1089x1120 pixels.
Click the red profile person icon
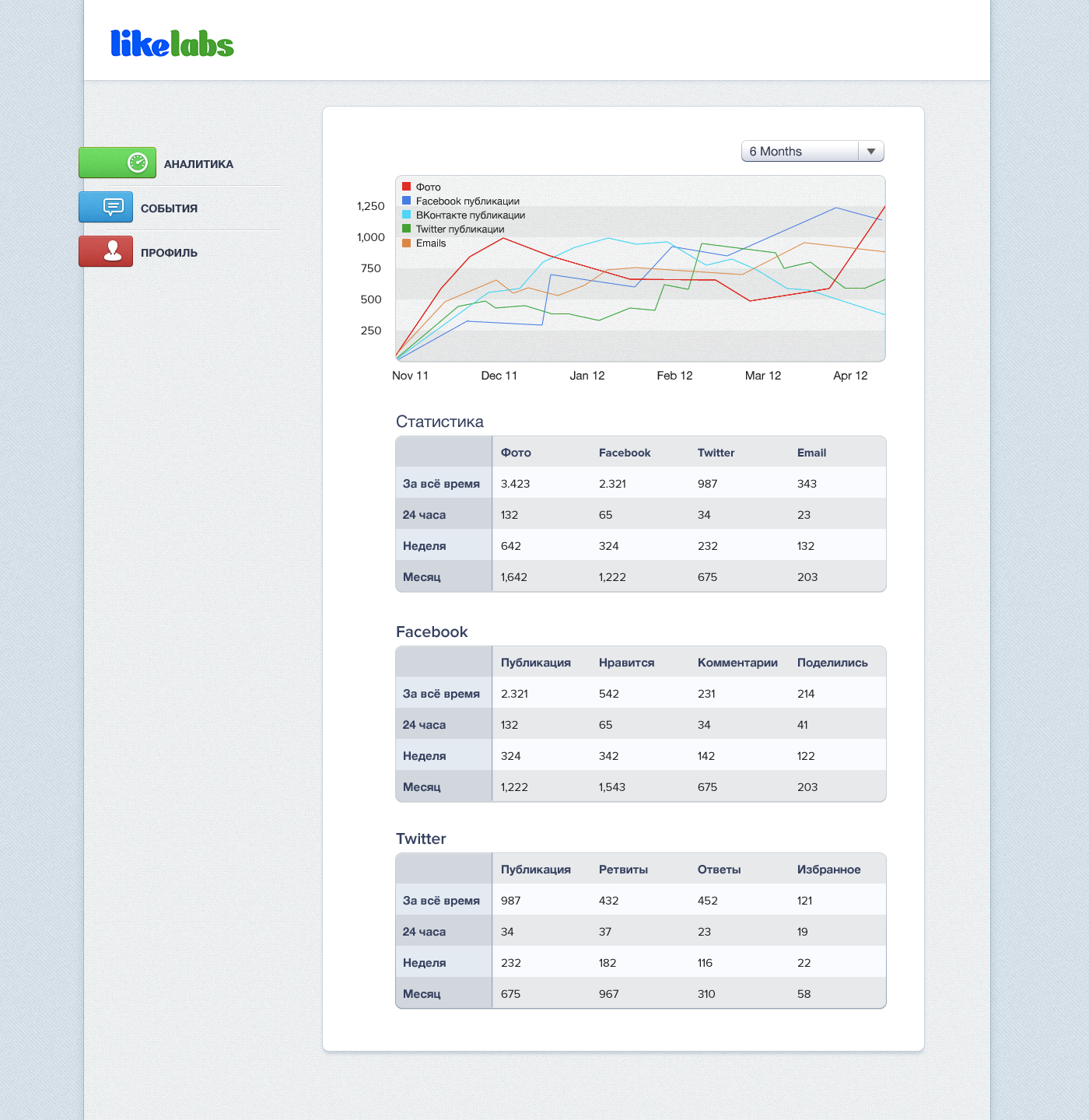point(113,251)
